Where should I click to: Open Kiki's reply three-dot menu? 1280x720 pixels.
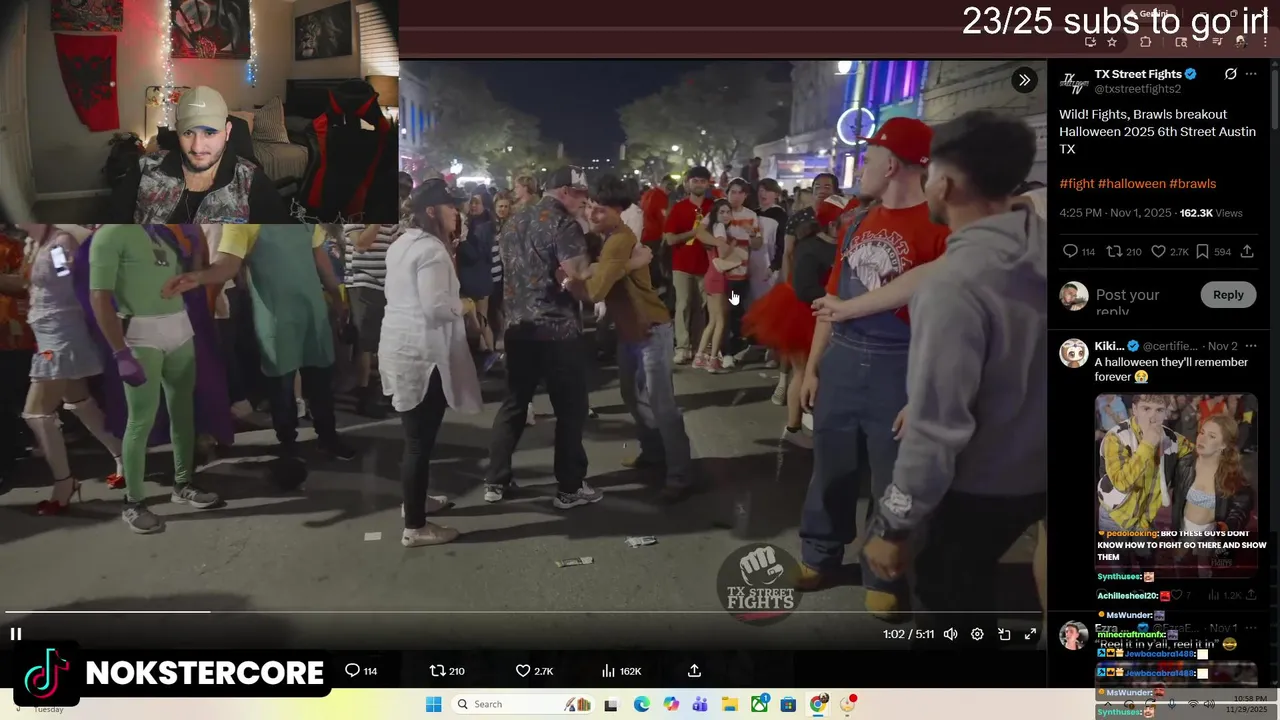(x=1251, y=346)
